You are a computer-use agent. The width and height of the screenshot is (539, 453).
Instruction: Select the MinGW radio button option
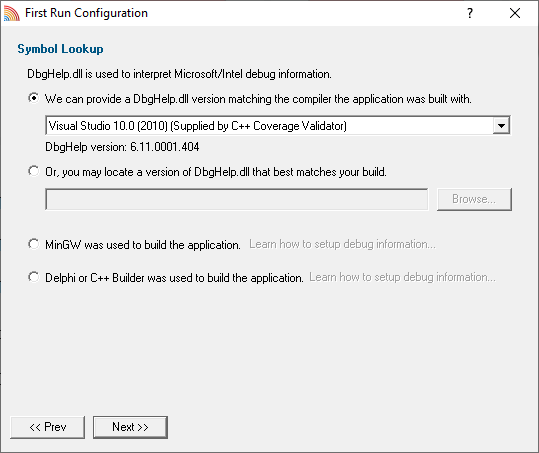pyautogui.click(x=33, y=244)
